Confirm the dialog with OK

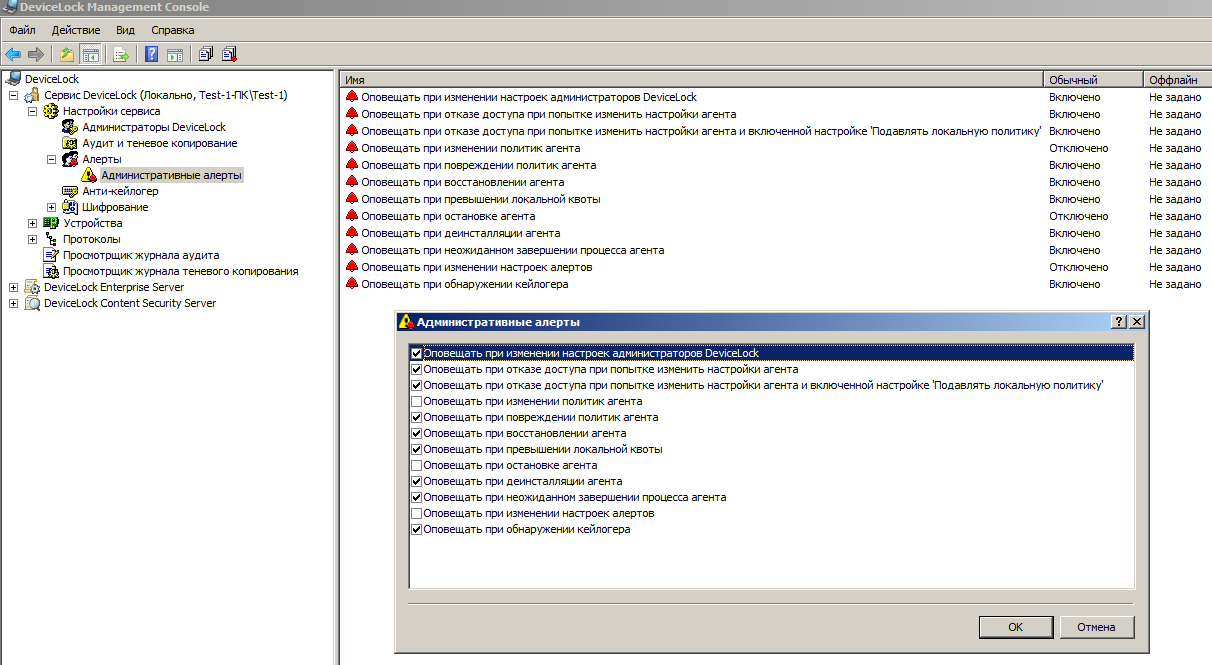pos(1015,627)
